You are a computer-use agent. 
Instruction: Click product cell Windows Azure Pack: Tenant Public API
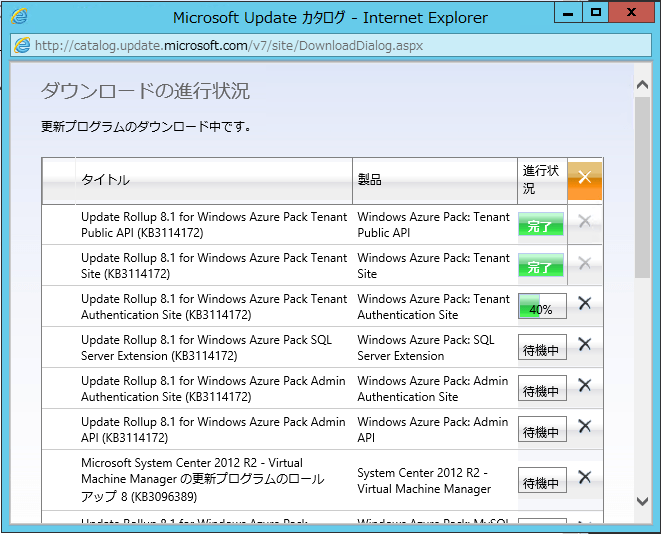[x=434, y=225]
